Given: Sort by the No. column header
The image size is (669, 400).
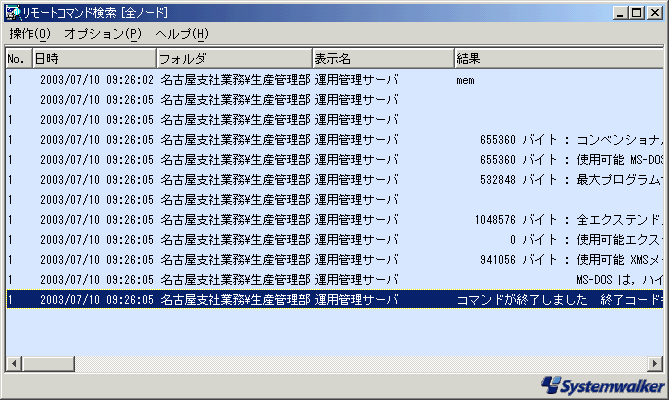Looking at the screenshot, I should pos(19,58).
